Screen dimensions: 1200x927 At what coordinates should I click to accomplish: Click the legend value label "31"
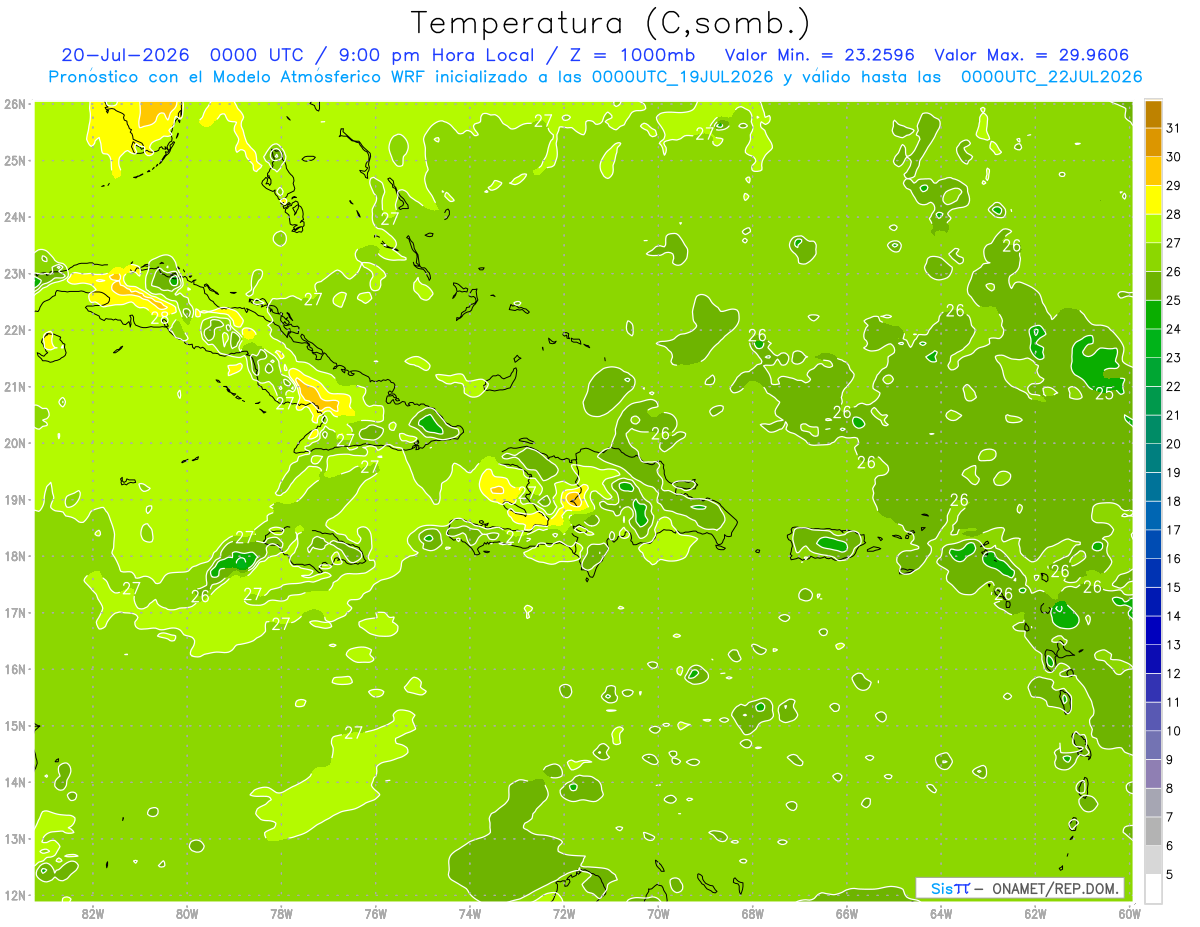[x=1173, y=128]
